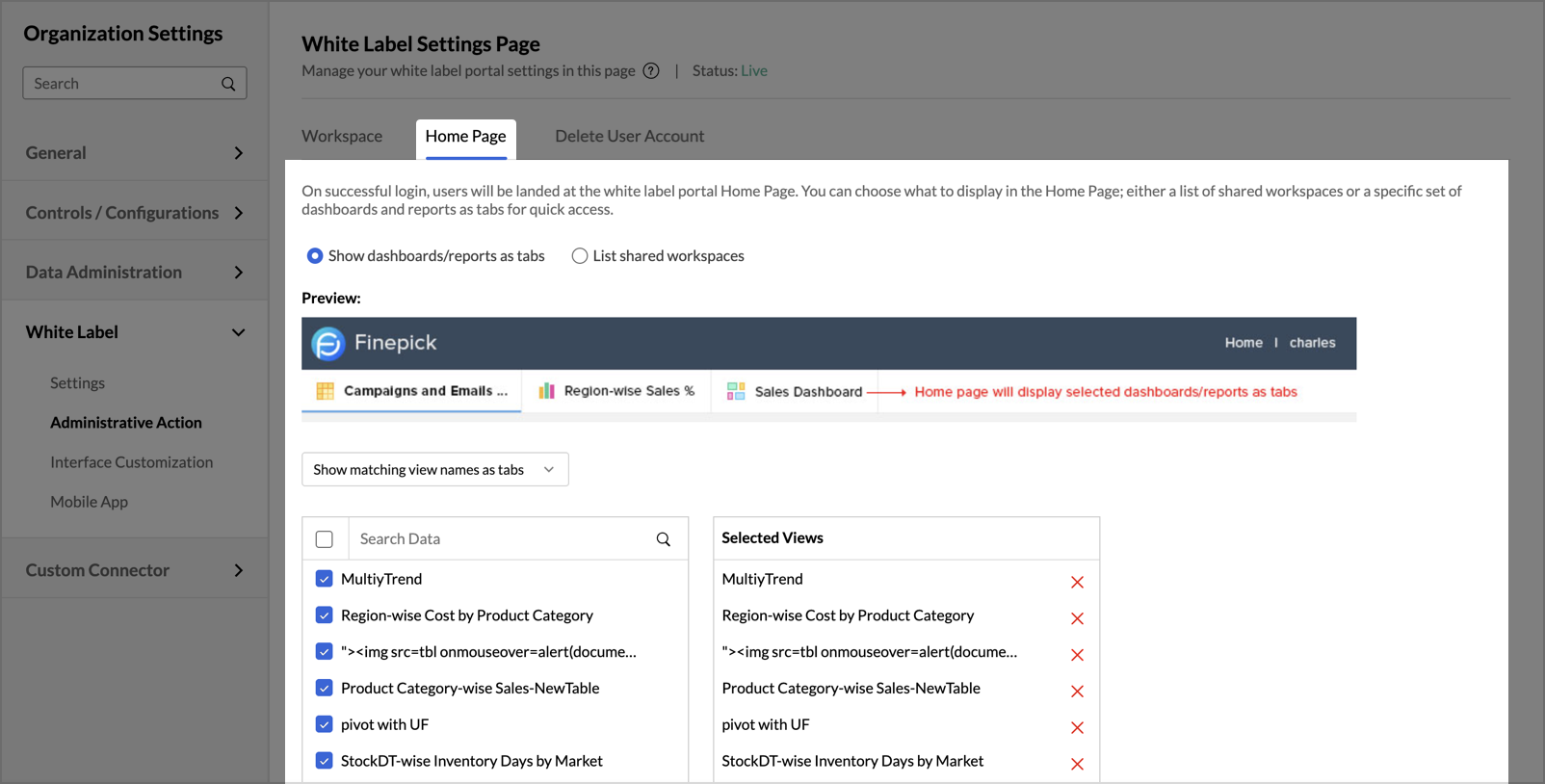Image resolution: width=1545 pixels, height=784 pixels.
Task: Toggle the select-all checkbox beside Search Data
Action: tap(325, 539)
